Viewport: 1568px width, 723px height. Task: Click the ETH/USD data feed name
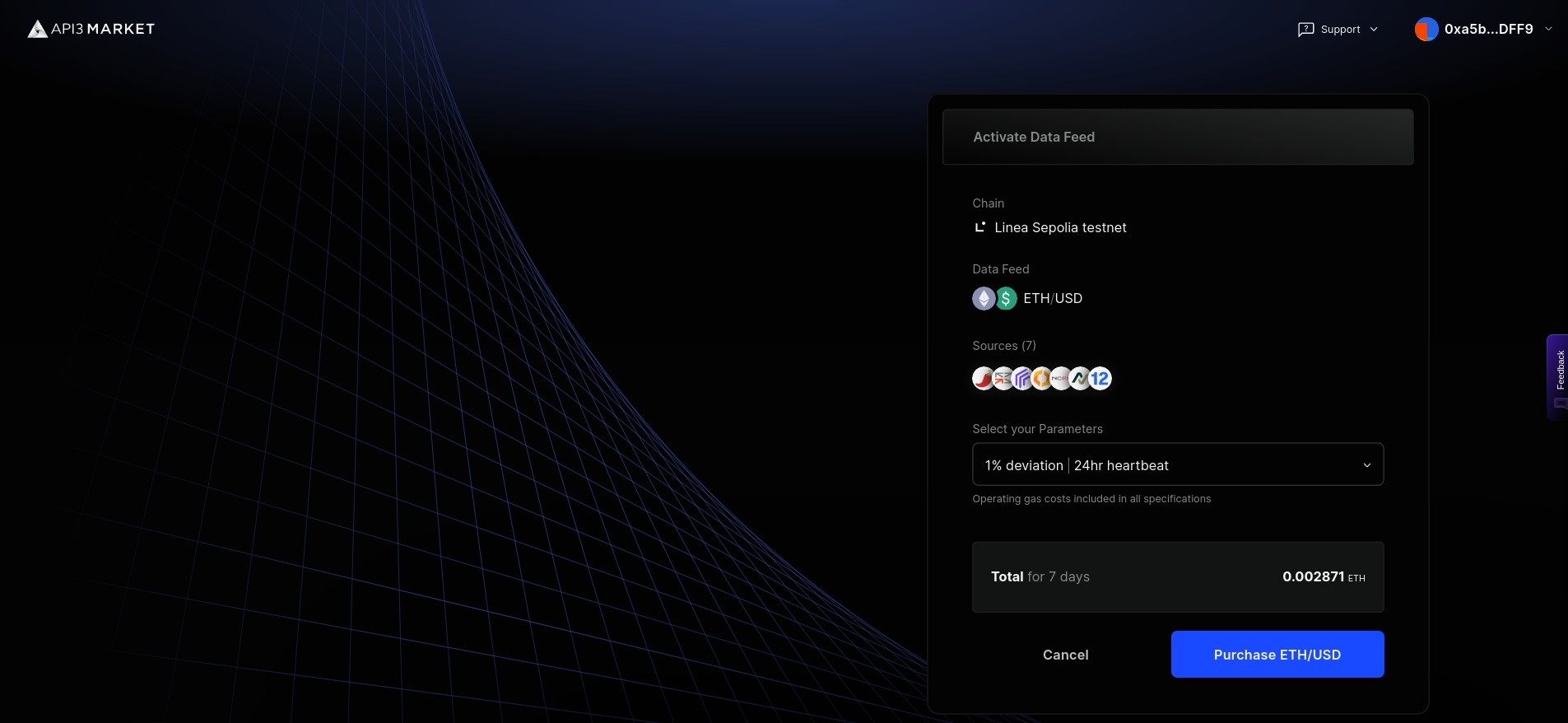tap(1053, 298)
